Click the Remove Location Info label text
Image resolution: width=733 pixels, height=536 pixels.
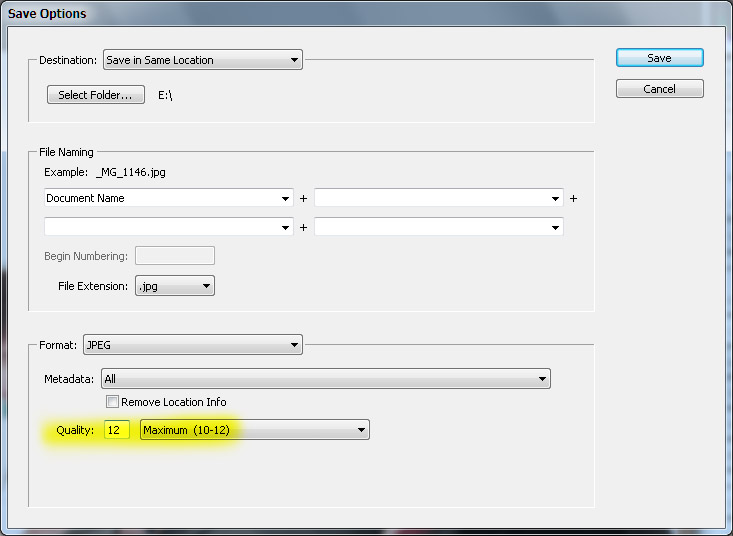[174, 402]
